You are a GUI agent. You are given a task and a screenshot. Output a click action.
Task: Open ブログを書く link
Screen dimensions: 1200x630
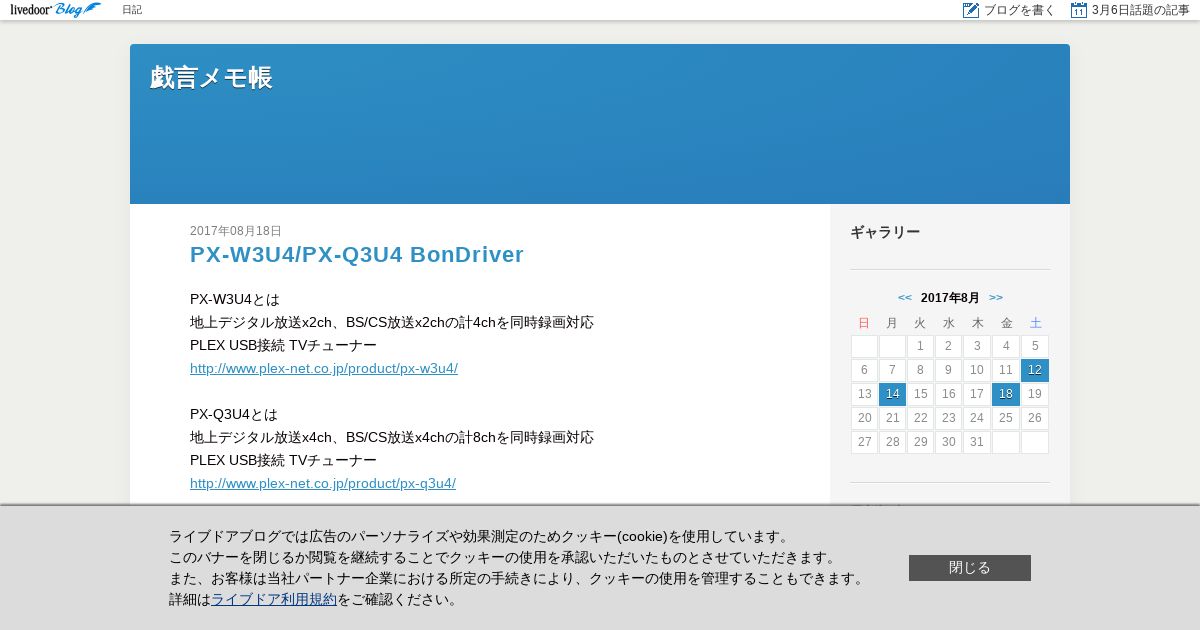1019,10
